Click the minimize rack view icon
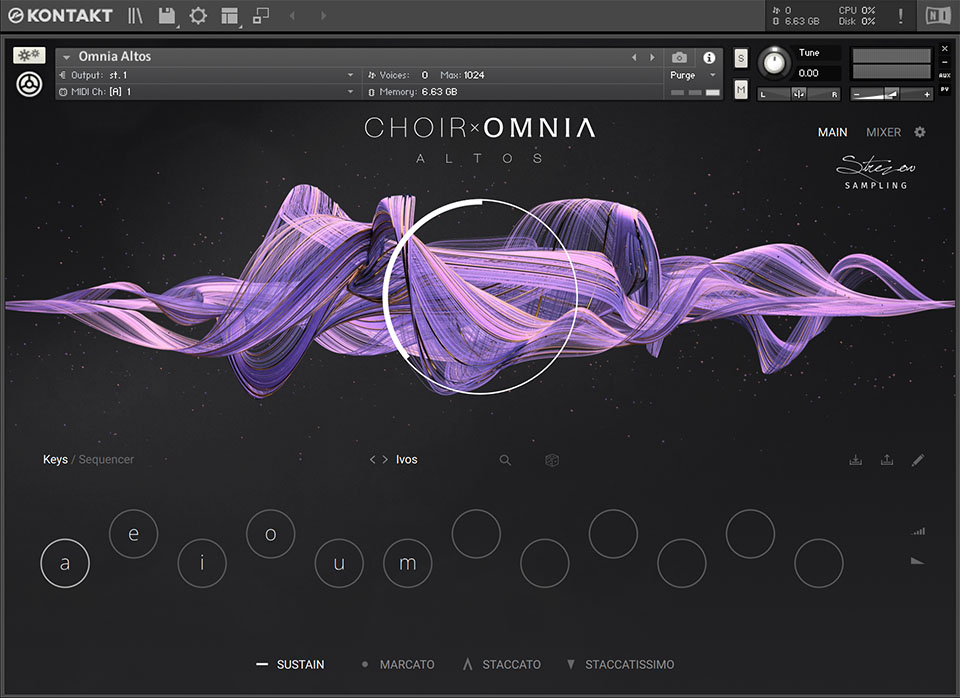Image resolution: width=960 pixels, height=698 pixels. pos(261,15)
